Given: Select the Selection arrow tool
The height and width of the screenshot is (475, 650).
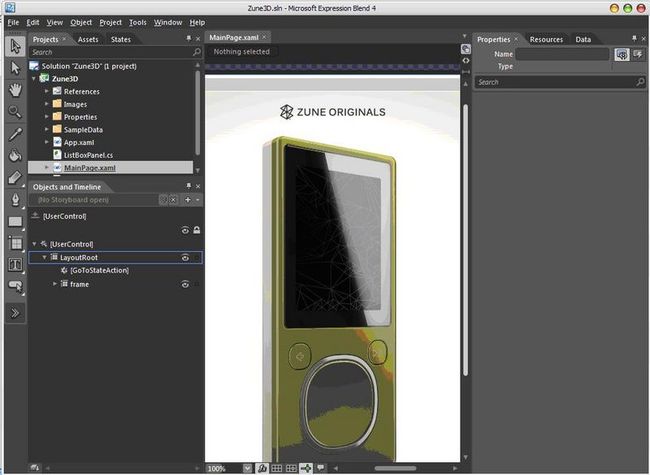Looking at the screenshot, I should click(x=15, y=46).
